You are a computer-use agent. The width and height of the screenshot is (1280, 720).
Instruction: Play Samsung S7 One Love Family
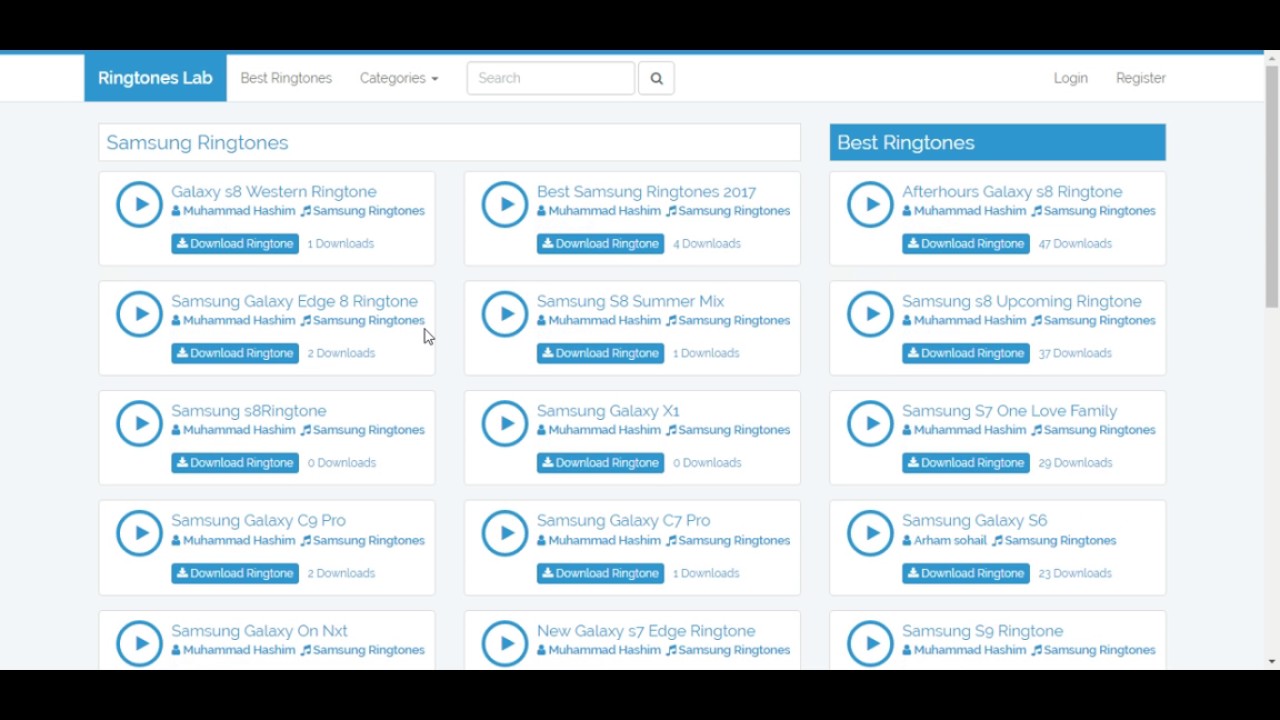pyautogui.click(x=871, y=423)
